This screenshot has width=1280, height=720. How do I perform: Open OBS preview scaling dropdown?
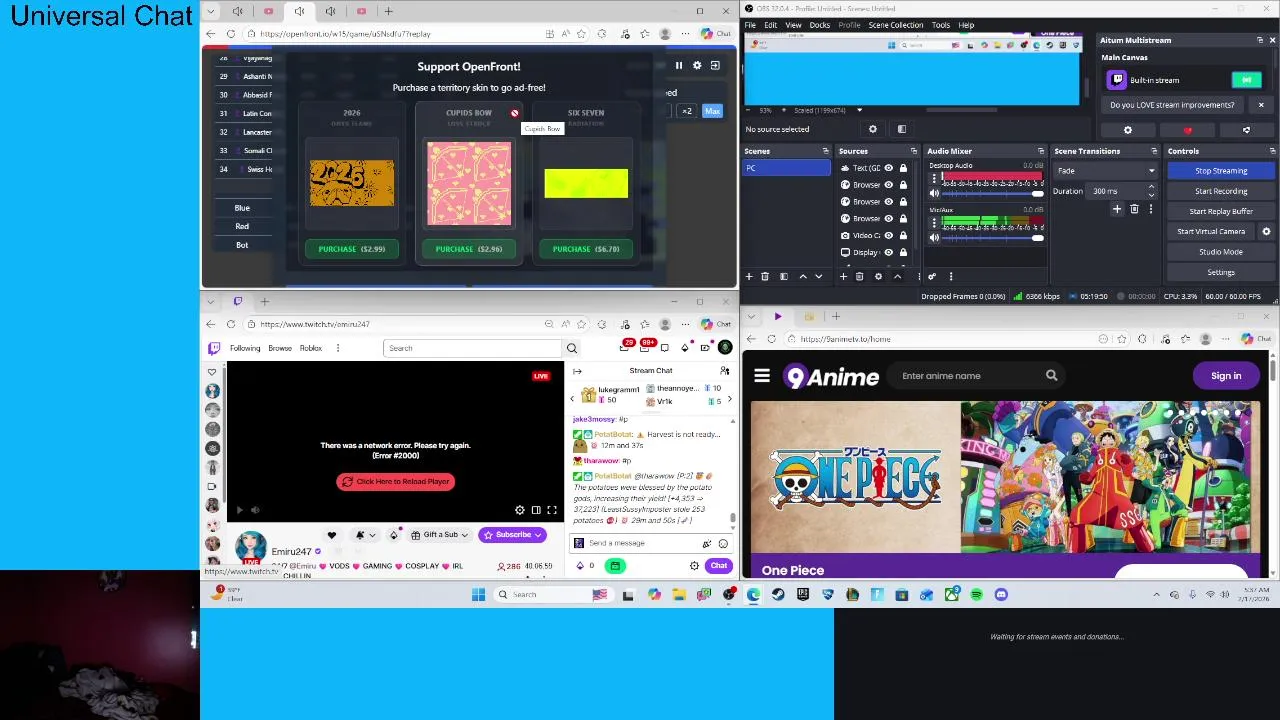pos(858,110)
